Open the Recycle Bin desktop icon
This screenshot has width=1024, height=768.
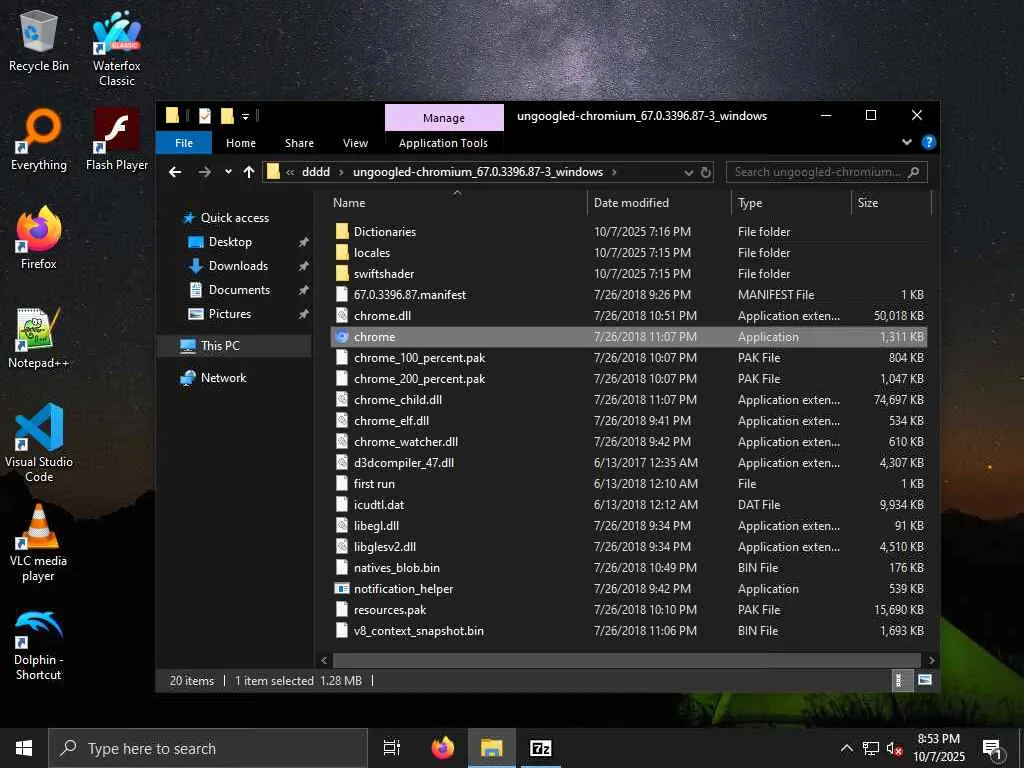pos(39,42)
